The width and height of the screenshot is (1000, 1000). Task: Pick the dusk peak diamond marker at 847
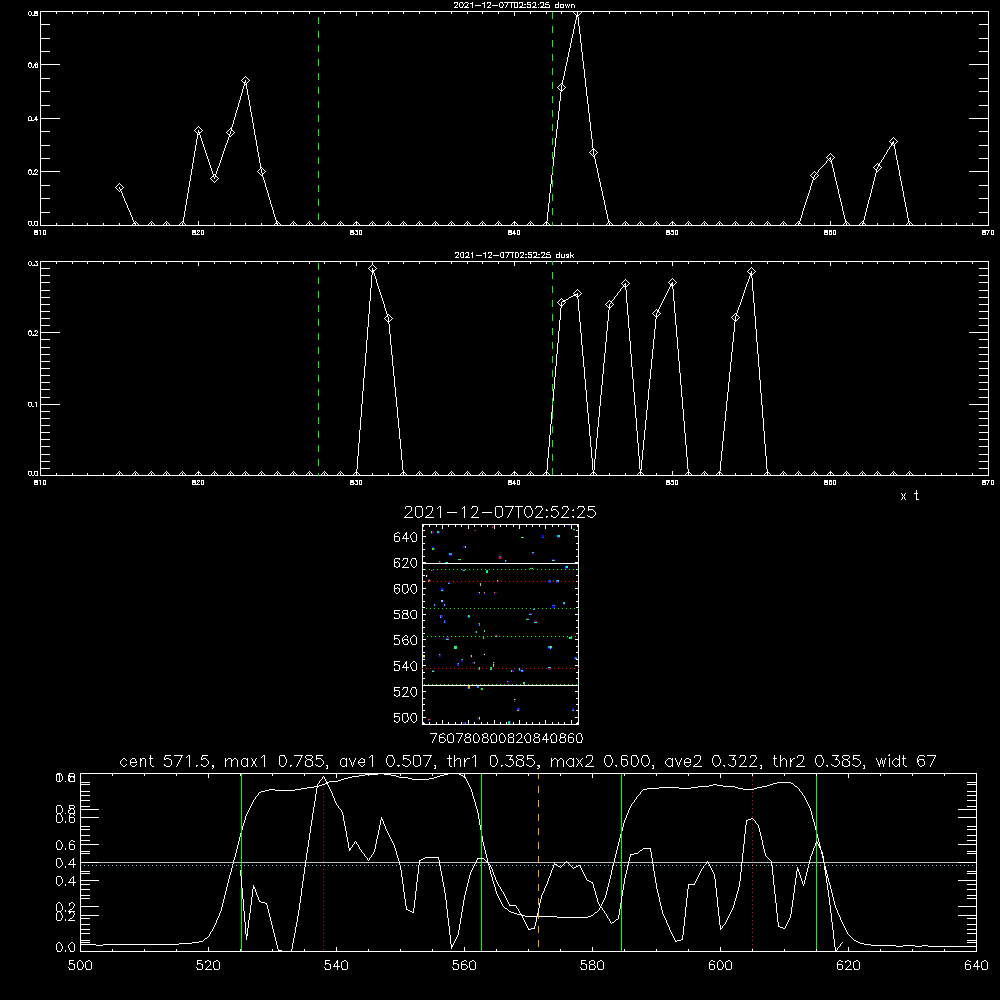click(625, 284)
